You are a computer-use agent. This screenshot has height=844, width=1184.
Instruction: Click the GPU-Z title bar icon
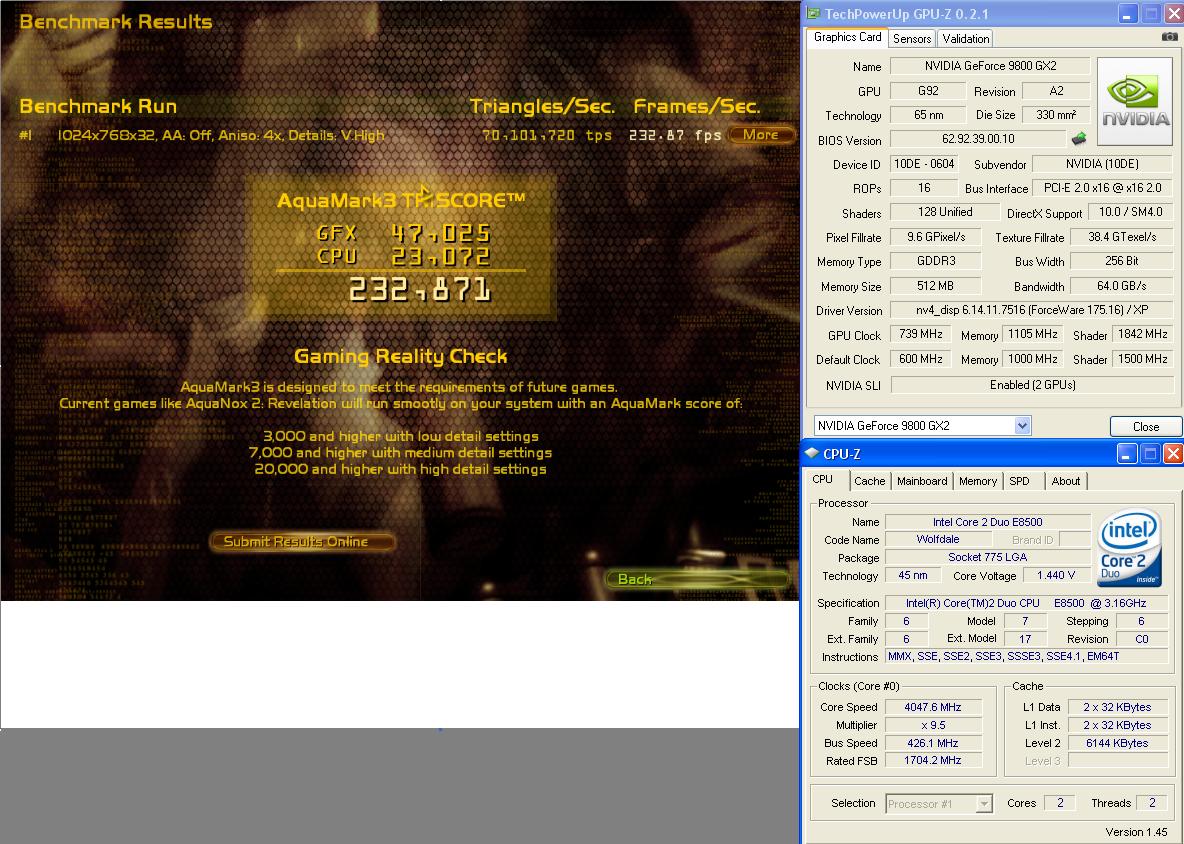pyautogui.click(x=813, y=14)
